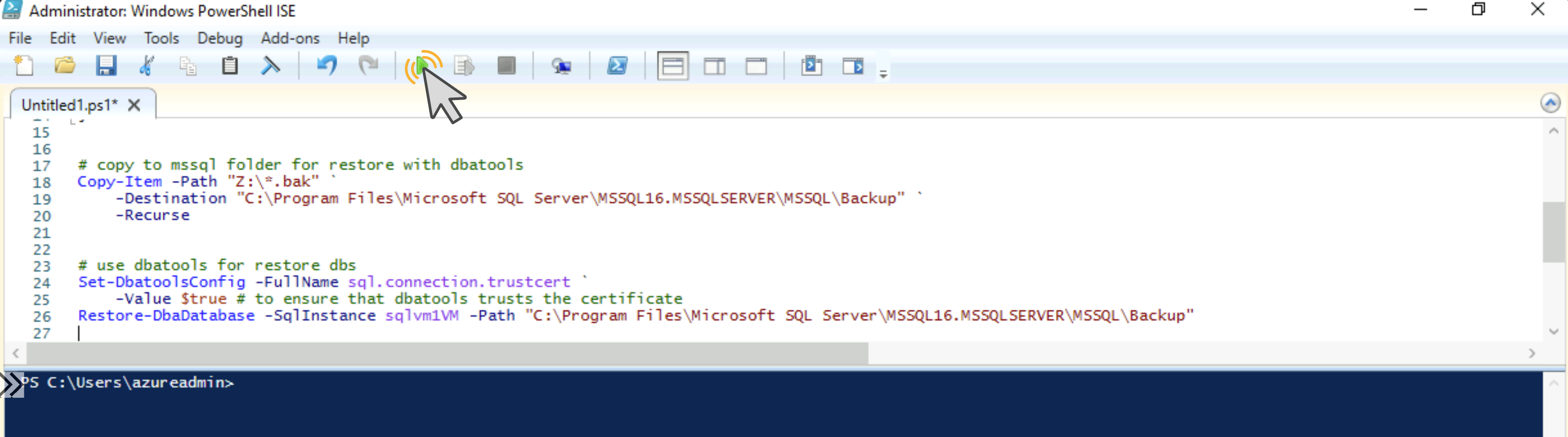1568x437 pixels.
Task: Clear the console pane with the toolbar icon
Action: click(270, 65)
